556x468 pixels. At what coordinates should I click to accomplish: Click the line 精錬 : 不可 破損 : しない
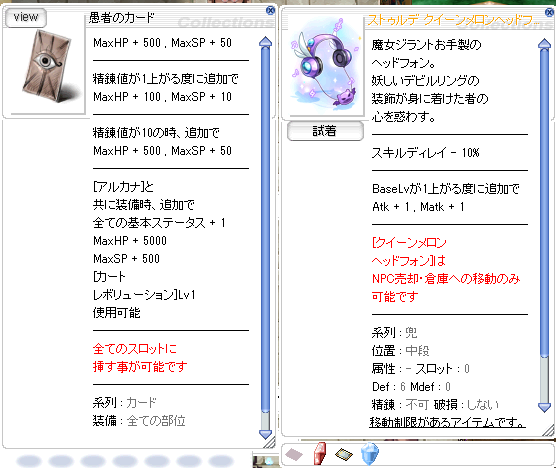coord(435,405)
